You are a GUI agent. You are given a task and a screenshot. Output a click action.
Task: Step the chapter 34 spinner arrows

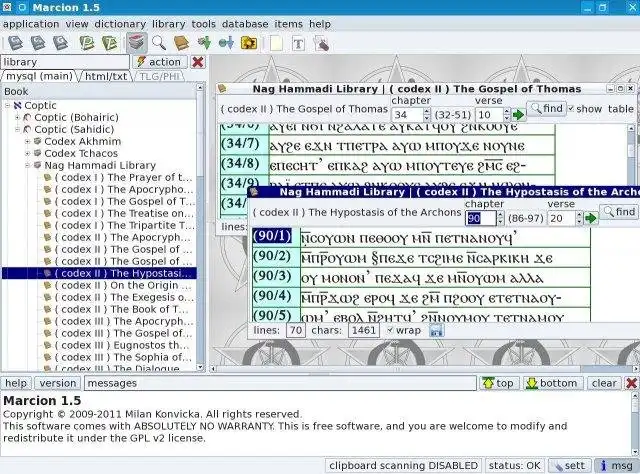pyautogui.click(x=427, y=115)
